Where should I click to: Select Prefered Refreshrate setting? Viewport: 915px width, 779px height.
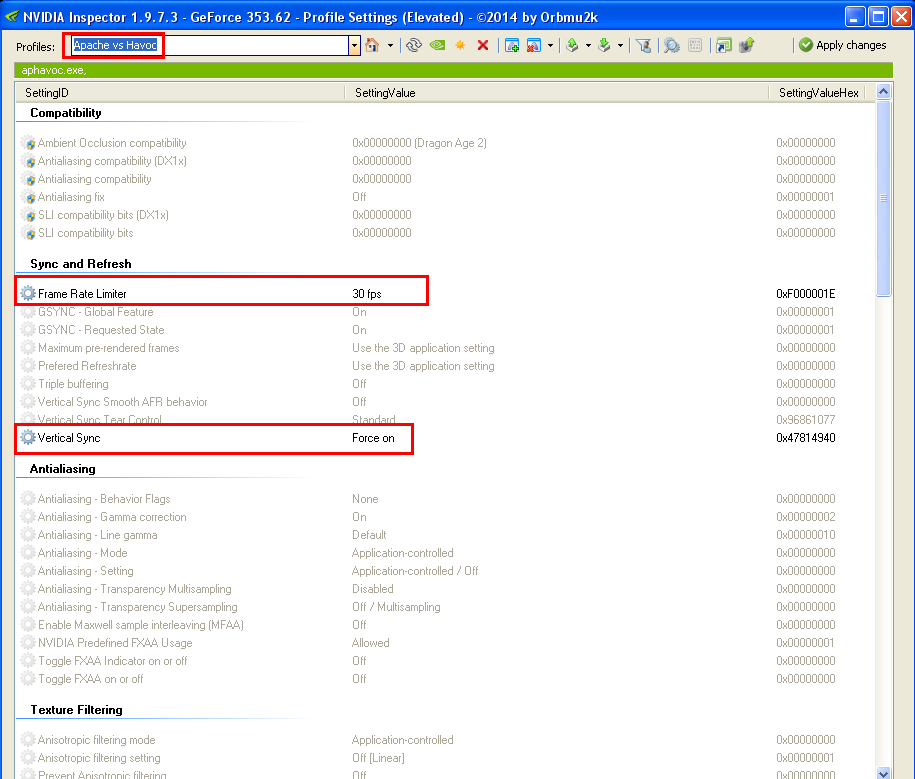tap(87, 366)
